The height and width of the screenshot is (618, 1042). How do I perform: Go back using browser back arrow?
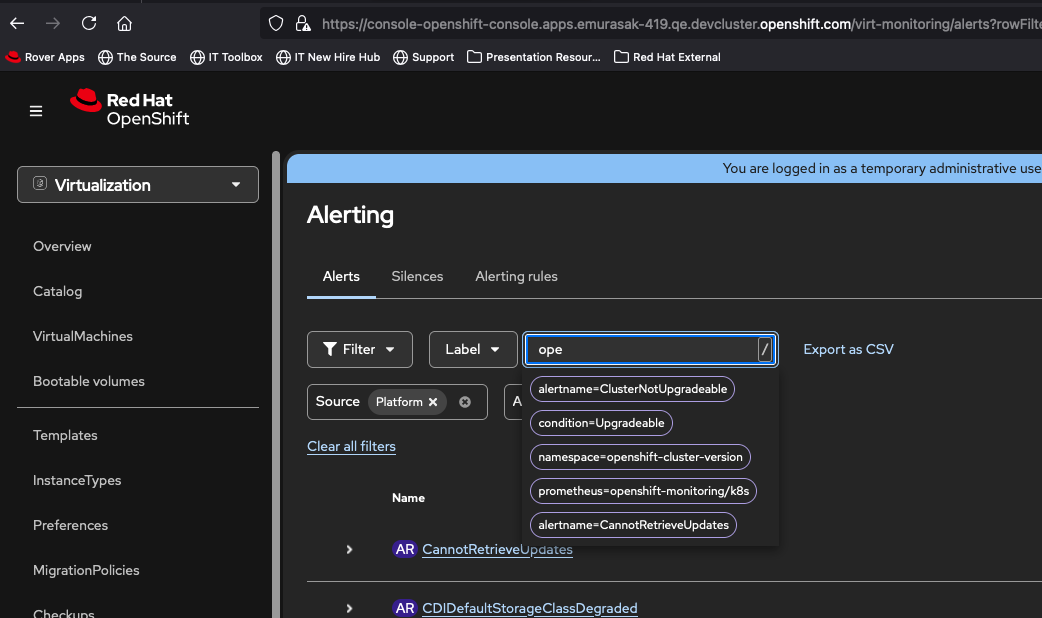(17, 23)
